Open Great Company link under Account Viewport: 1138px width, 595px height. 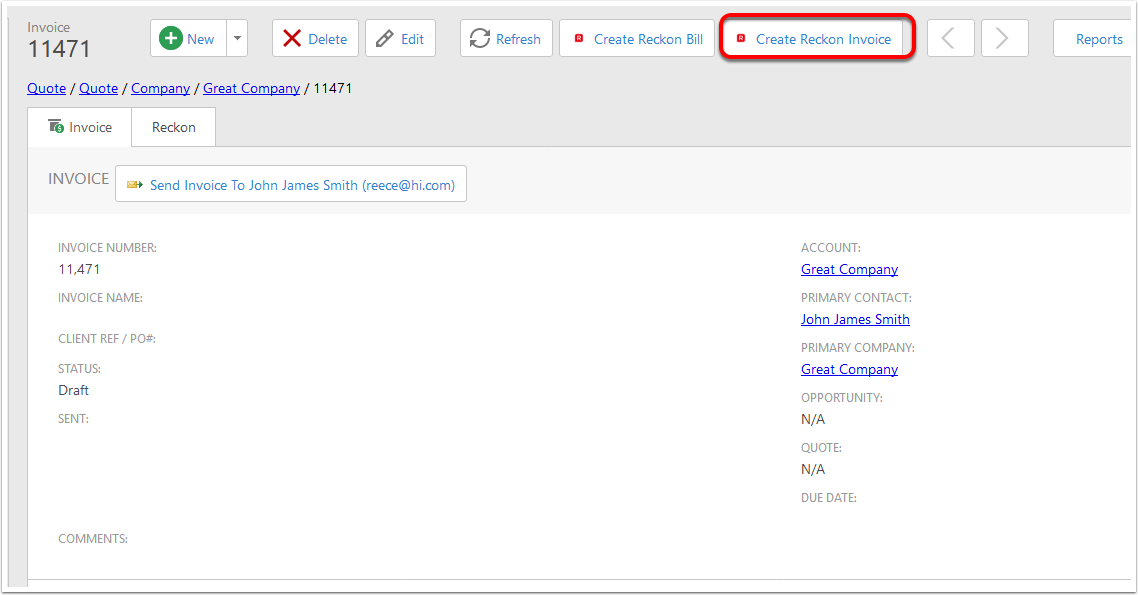click(x=849, y=269)
